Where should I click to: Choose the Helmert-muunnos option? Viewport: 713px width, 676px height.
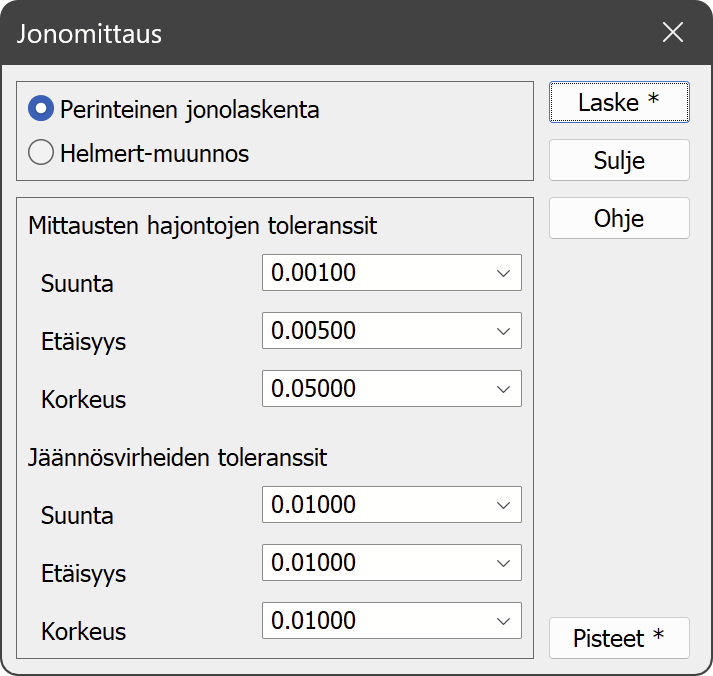pyautogui.click(x=42, y=153)
